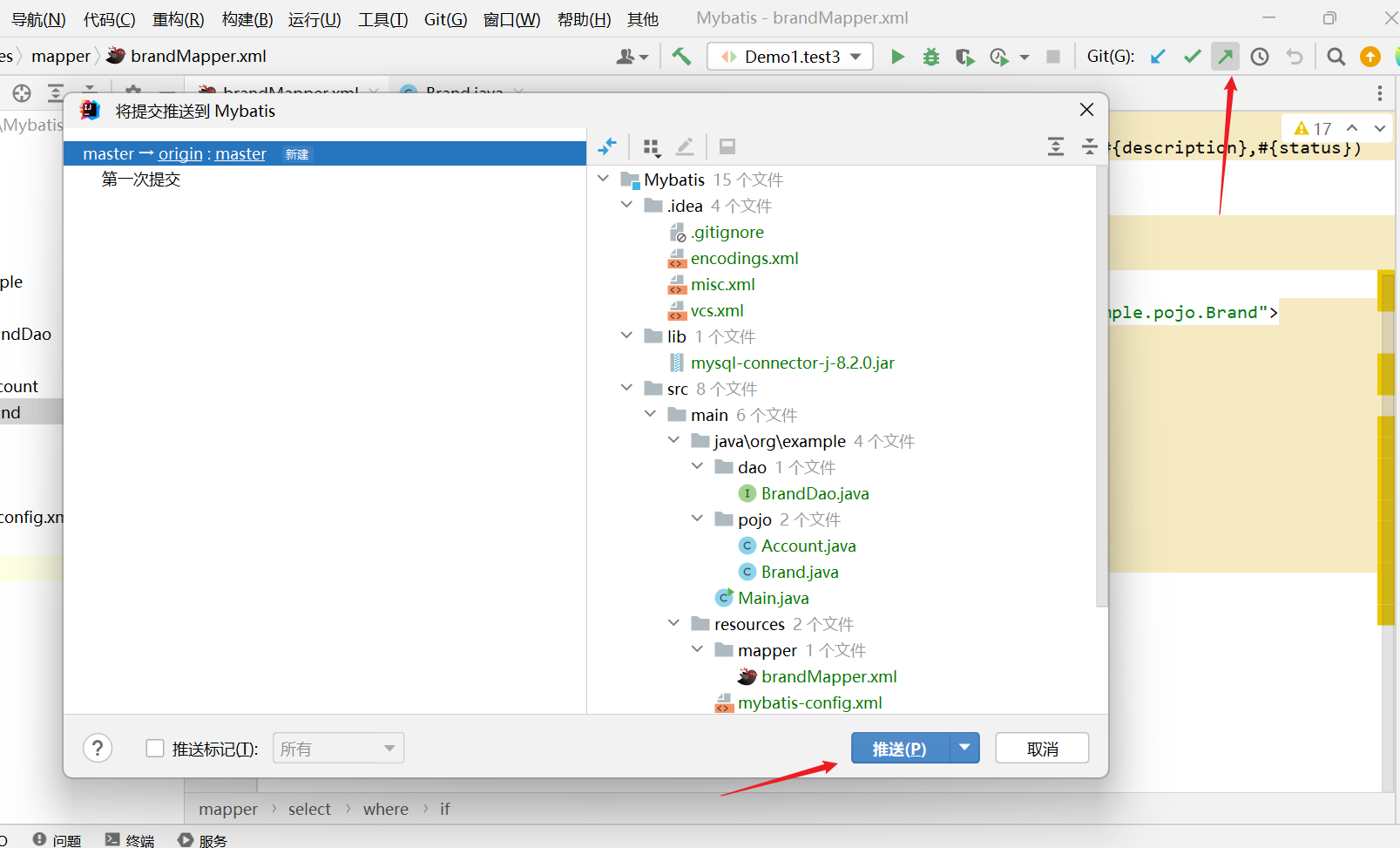Screen dimensions: 1400x848
Task: Collapse the java\org\example folder node
Action: tap(674, 440)
